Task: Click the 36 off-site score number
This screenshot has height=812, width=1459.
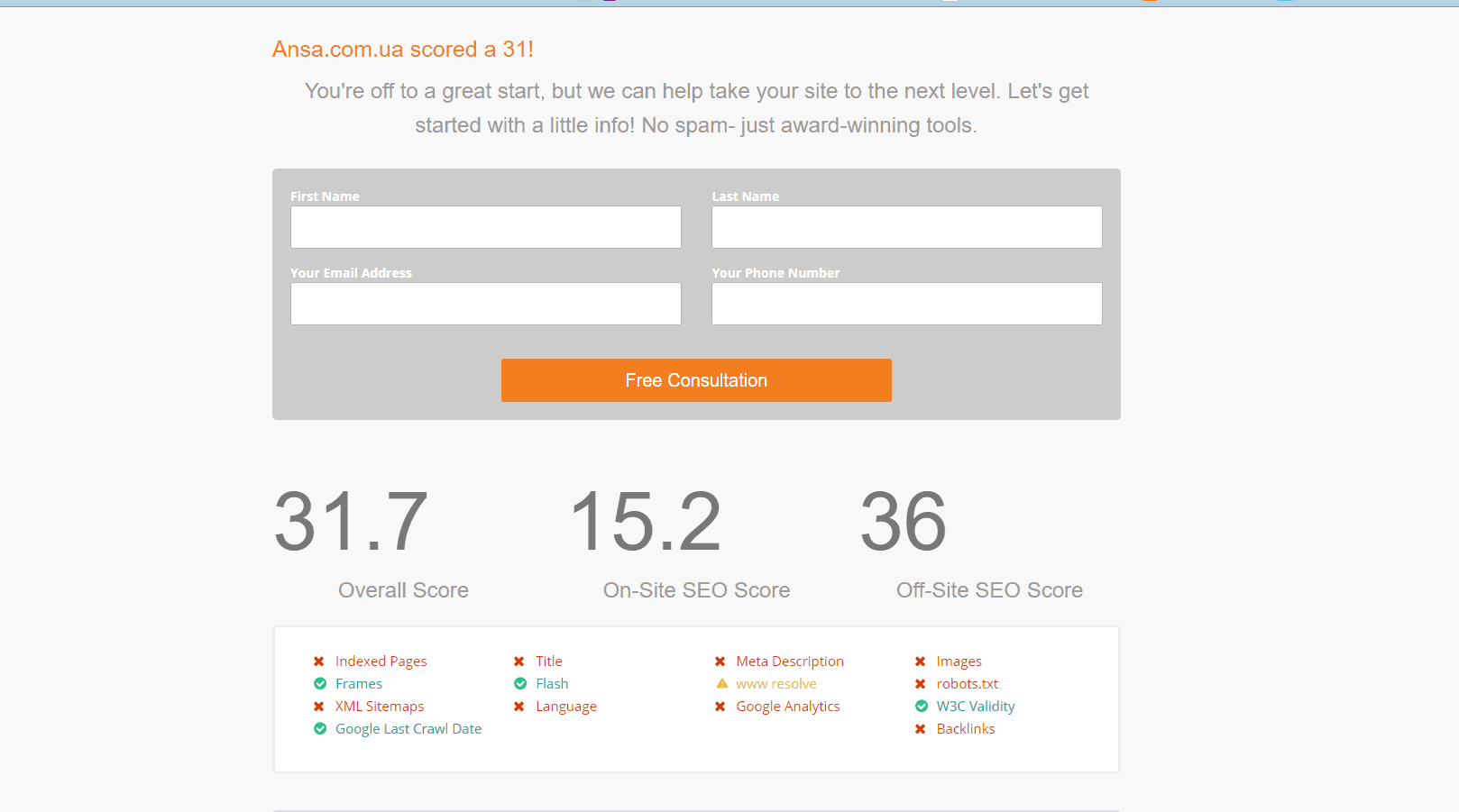Action: [x=904, y=521]
